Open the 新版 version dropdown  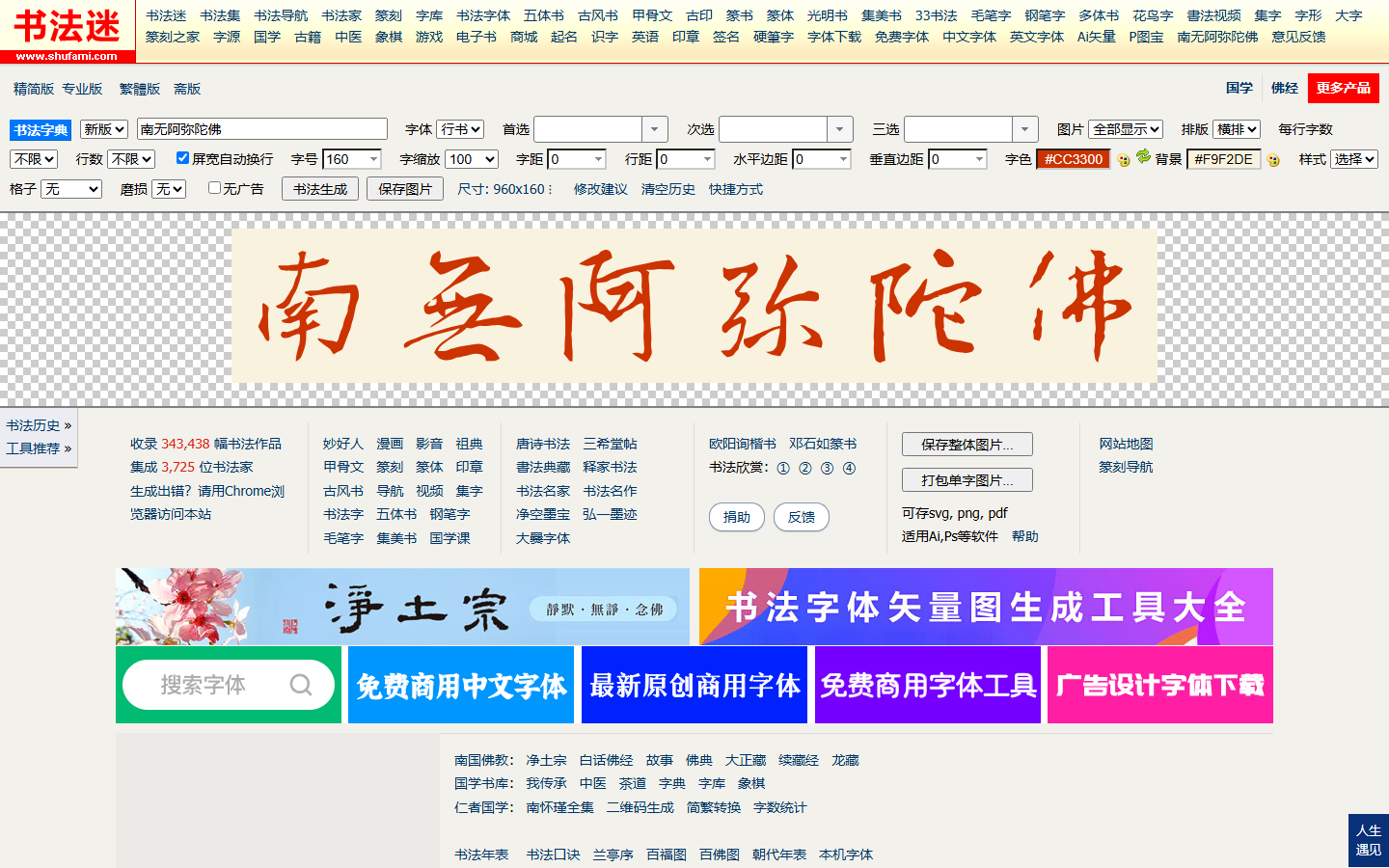[104, 129]
